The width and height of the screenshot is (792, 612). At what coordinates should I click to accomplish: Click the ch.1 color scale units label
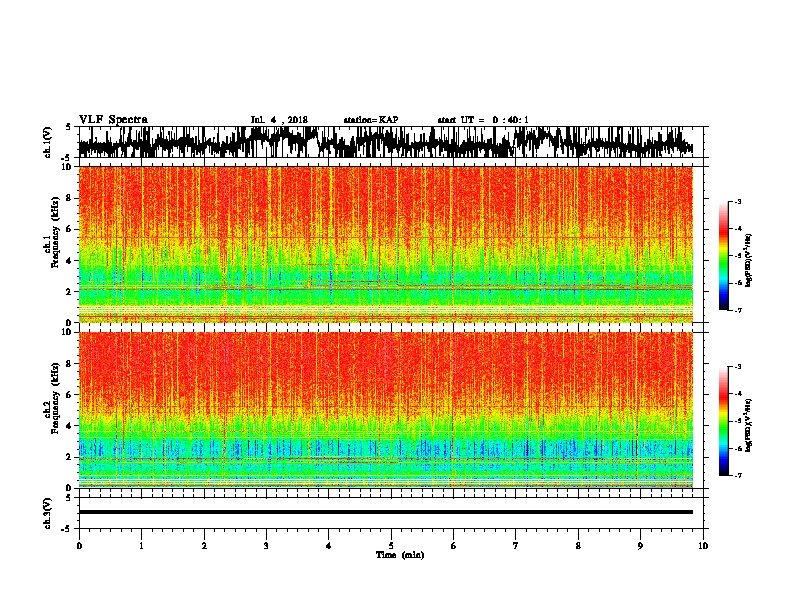pos(749,261)
